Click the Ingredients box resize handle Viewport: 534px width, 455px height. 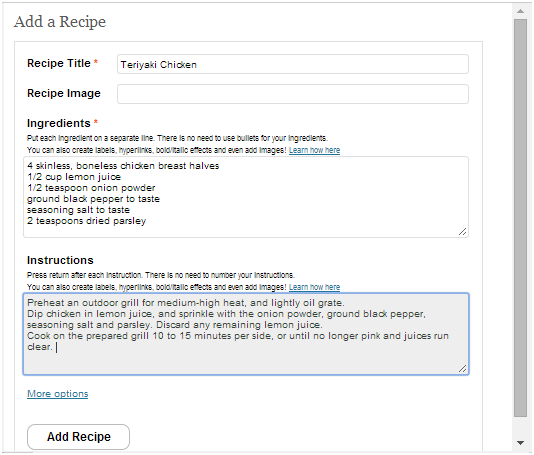pyautogui.click(x=462, y=232)
